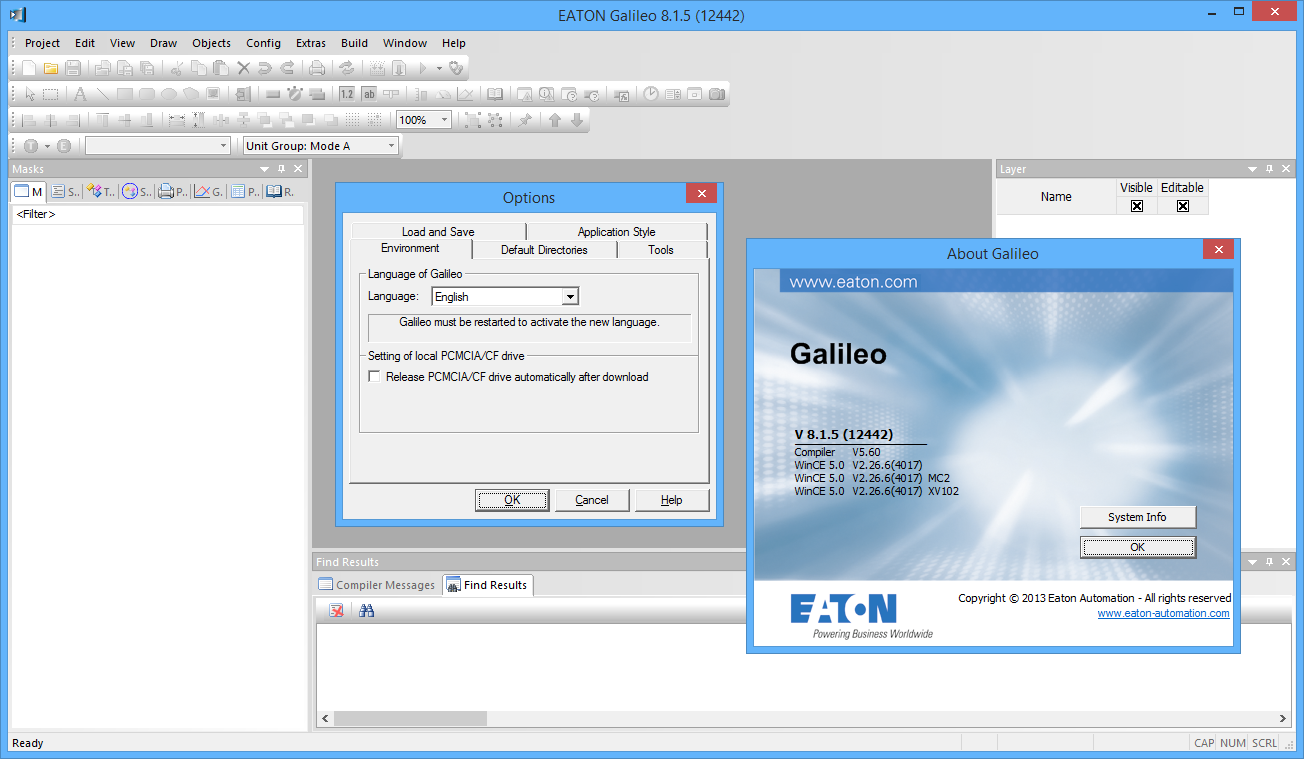Select the printer tab in Masks panel
The height and width of the screenshot is (759, 1304).
click(173, 192)
